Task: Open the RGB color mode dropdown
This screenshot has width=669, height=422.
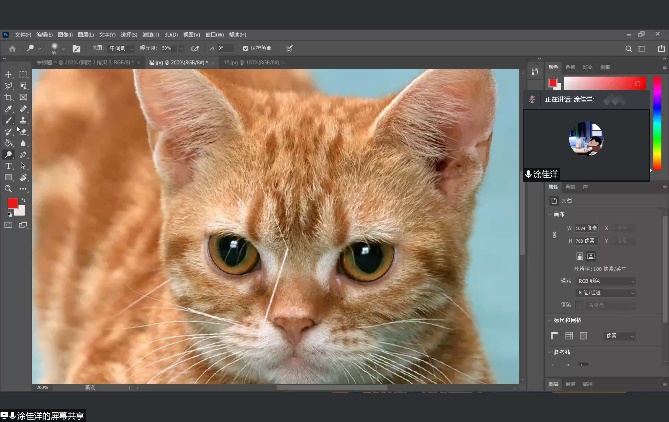Action: tap(605, 281)
